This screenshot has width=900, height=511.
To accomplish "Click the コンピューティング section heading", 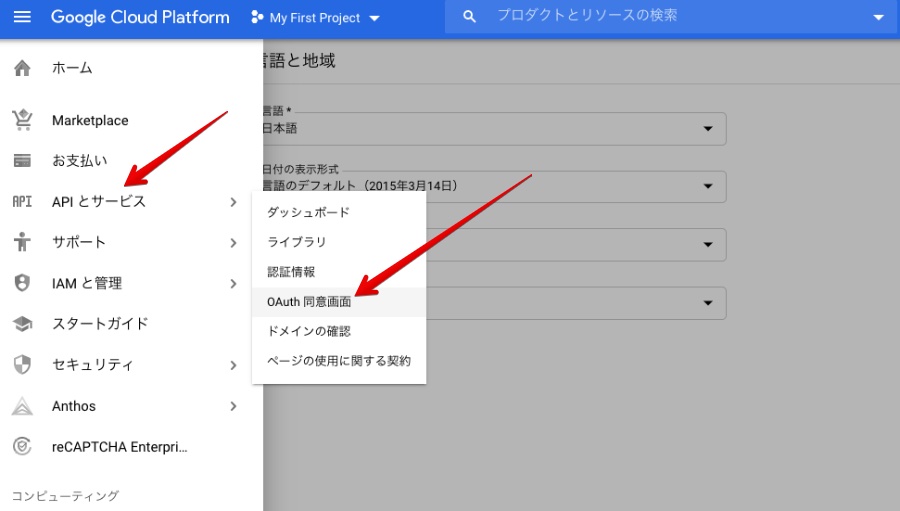I will [x=65, y=495].
